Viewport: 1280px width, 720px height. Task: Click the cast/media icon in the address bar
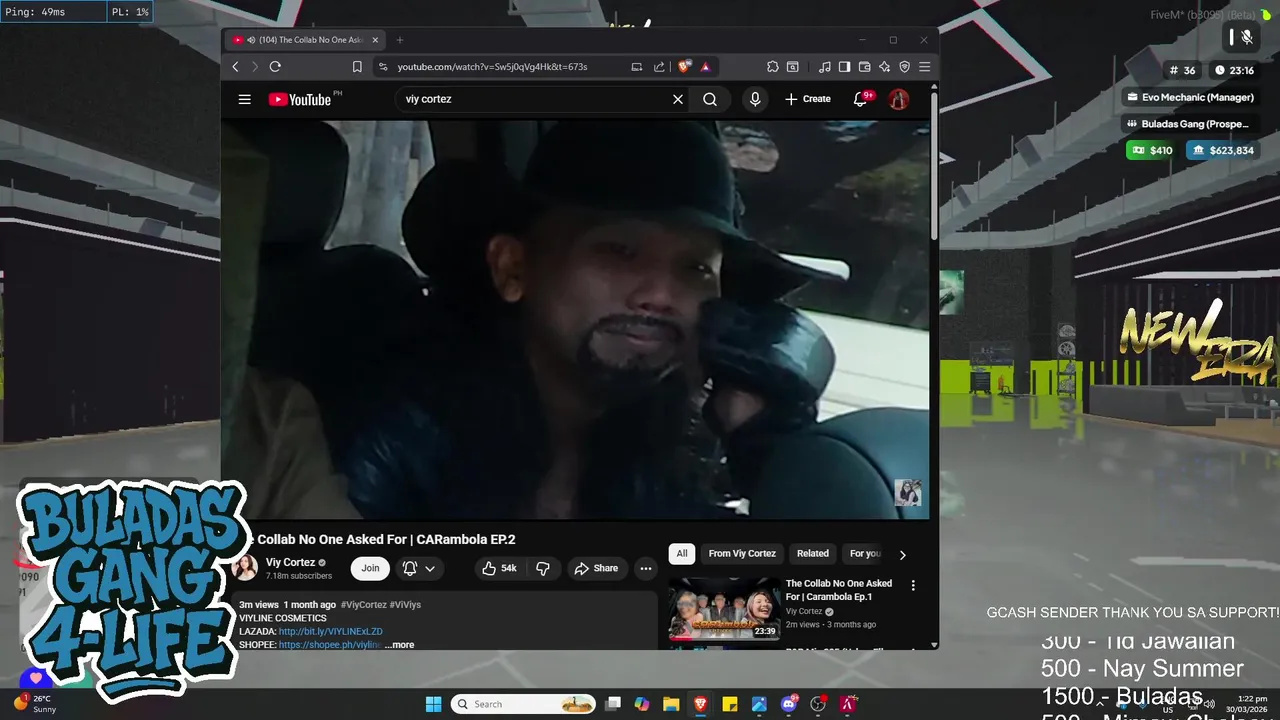637,67
